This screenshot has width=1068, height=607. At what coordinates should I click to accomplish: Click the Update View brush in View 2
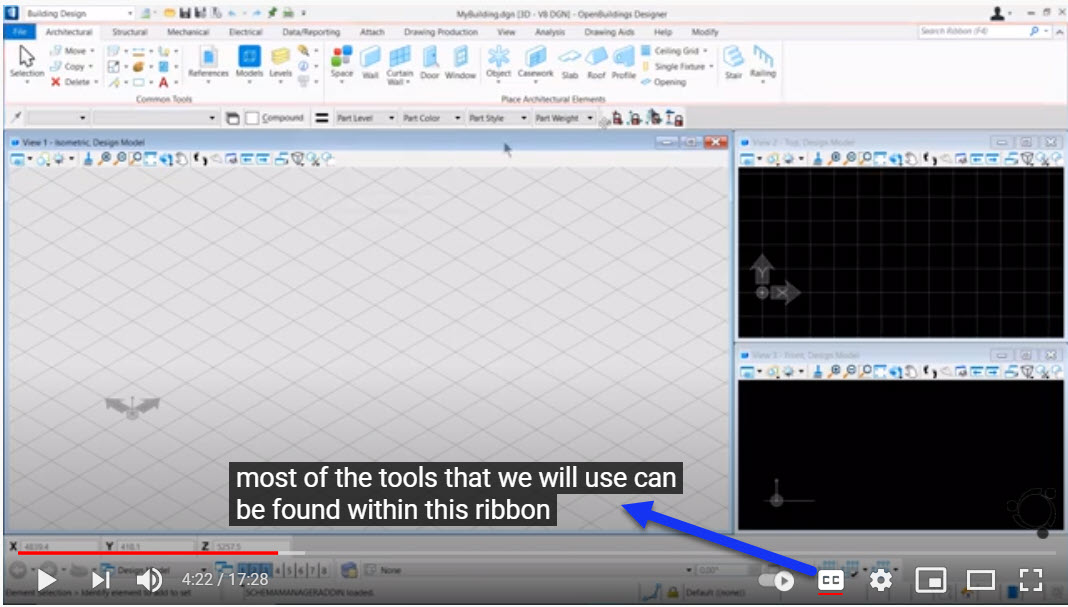(818, 159)
